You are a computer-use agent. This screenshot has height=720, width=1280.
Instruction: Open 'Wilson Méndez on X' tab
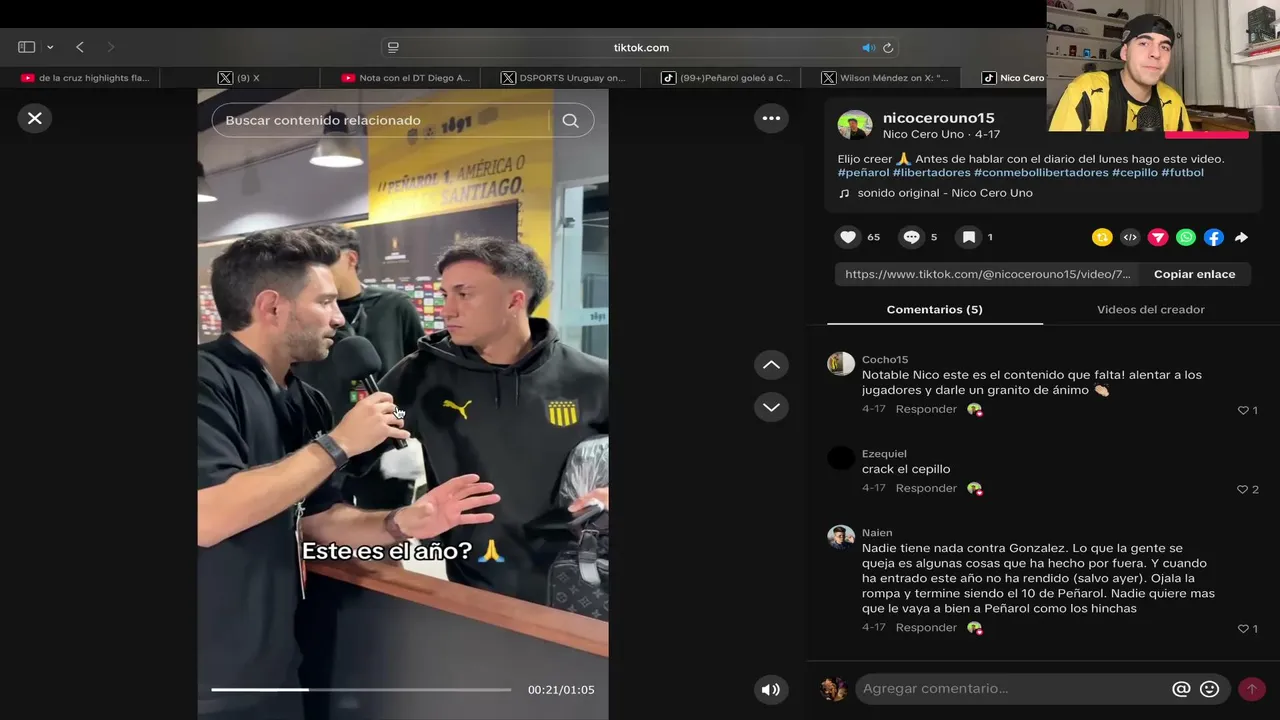(885, 78)
